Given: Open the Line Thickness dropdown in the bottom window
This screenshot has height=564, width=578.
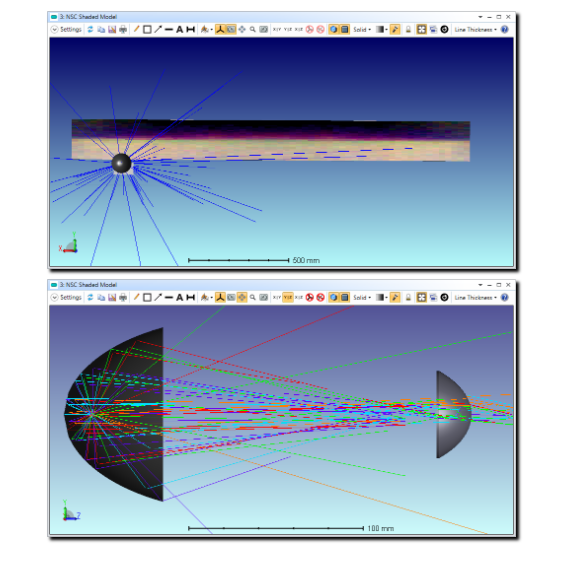Looking at the screenshot, I should click(476, 297).
